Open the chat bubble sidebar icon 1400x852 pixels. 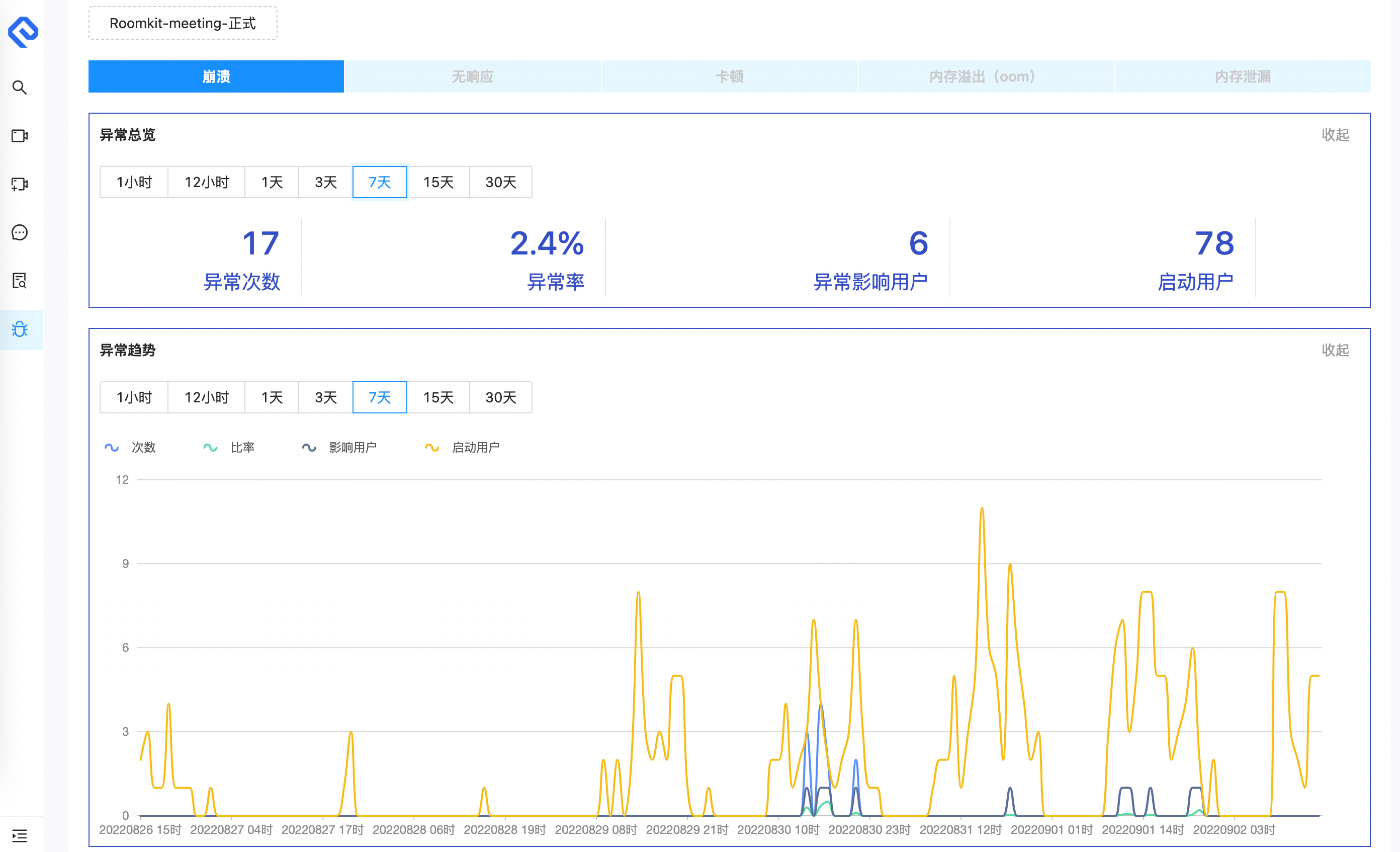point(20,232)
